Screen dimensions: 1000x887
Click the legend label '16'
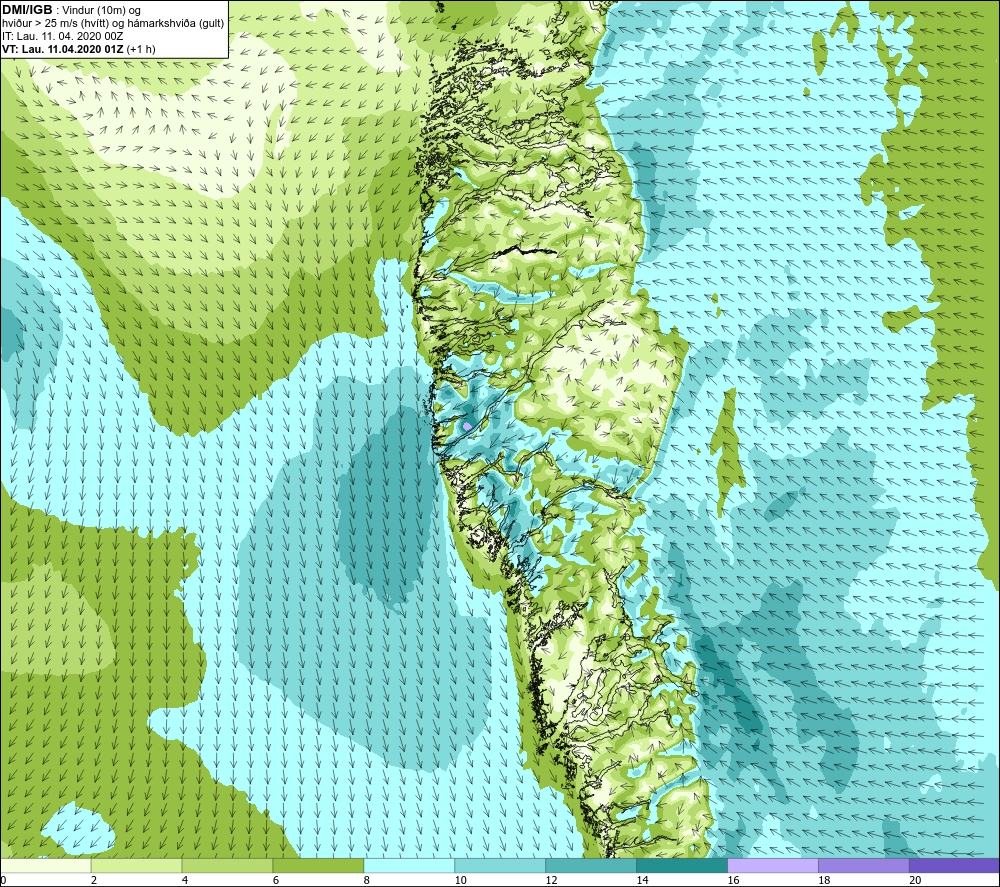click(733, 880)
